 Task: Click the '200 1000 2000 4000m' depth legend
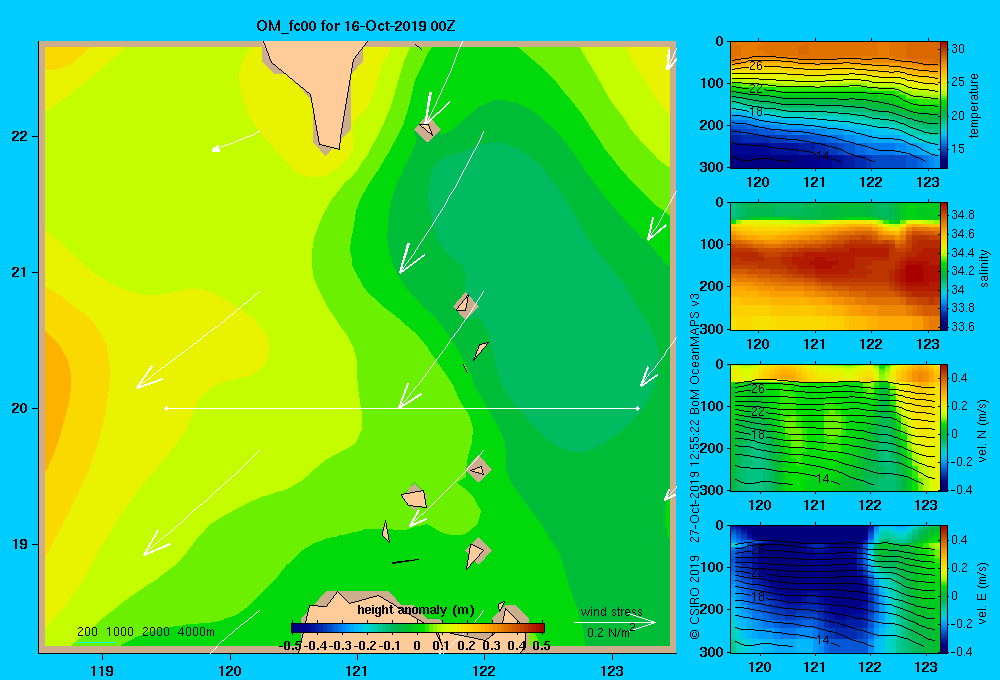point(146,632)
